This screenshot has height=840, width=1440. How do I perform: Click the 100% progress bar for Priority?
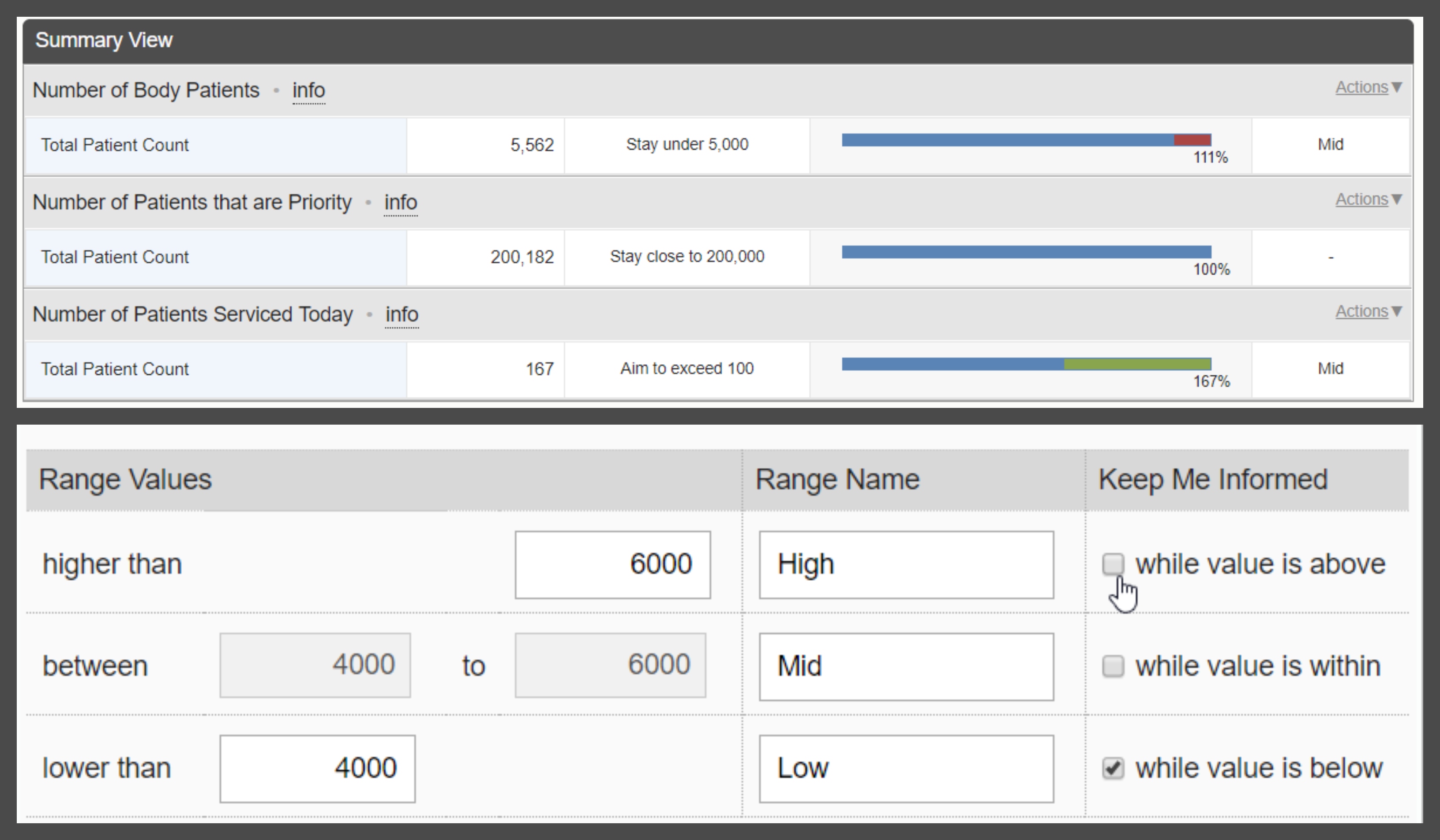point(1026,252)
